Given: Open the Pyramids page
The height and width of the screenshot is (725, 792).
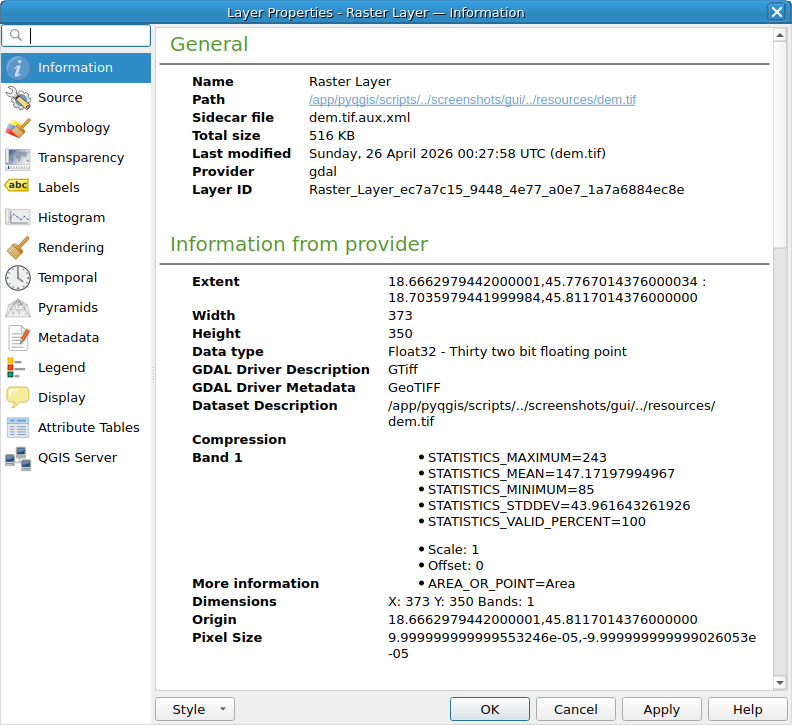Looking at the screenshot, I should (76, 308).
